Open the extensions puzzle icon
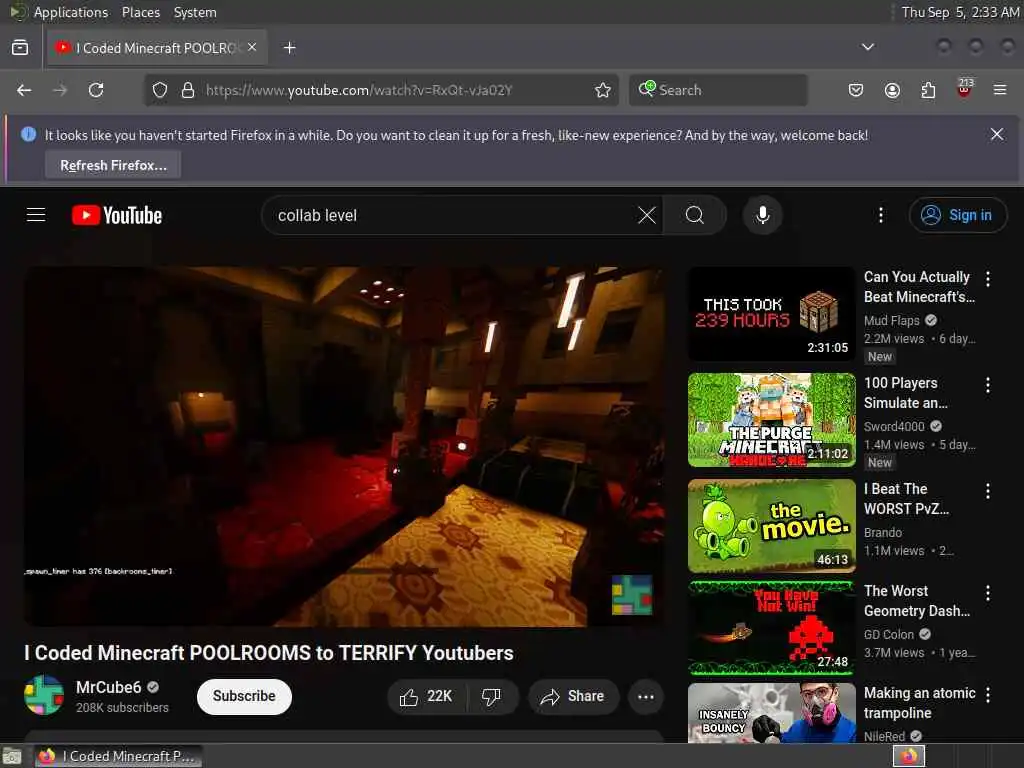This screenshot has width=1024, height=768. coord(928,90)
